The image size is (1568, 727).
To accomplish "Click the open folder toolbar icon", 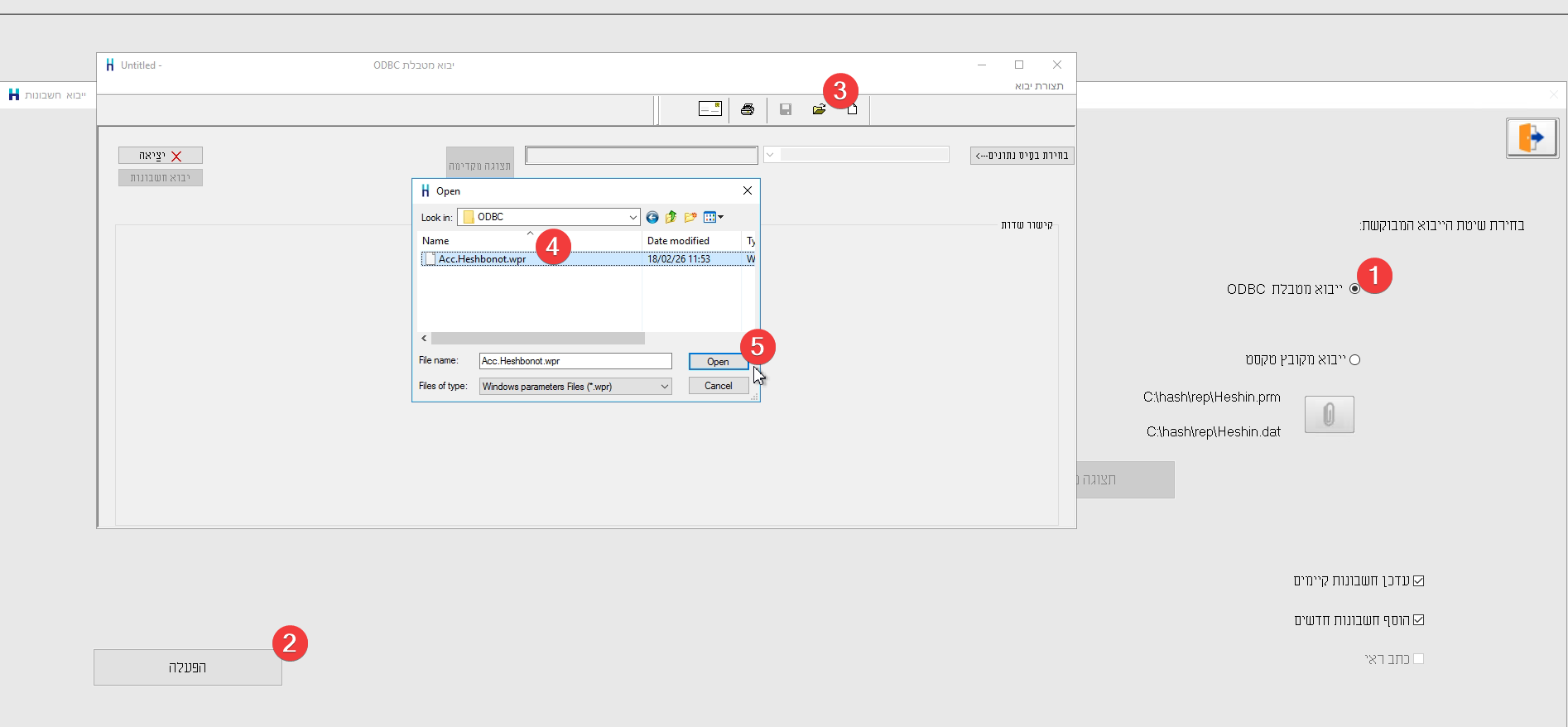I will click(x=819, y=109).
